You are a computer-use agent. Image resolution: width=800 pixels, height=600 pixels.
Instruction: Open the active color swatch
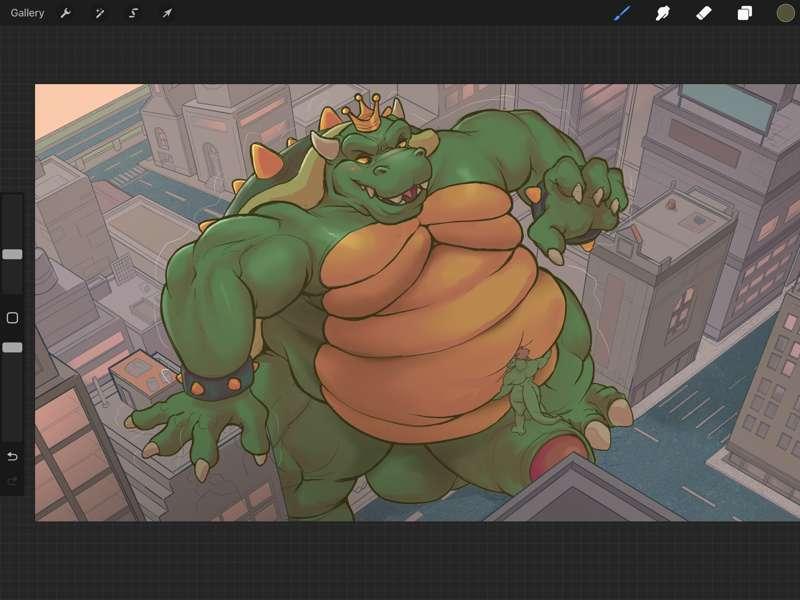(786, 13)
